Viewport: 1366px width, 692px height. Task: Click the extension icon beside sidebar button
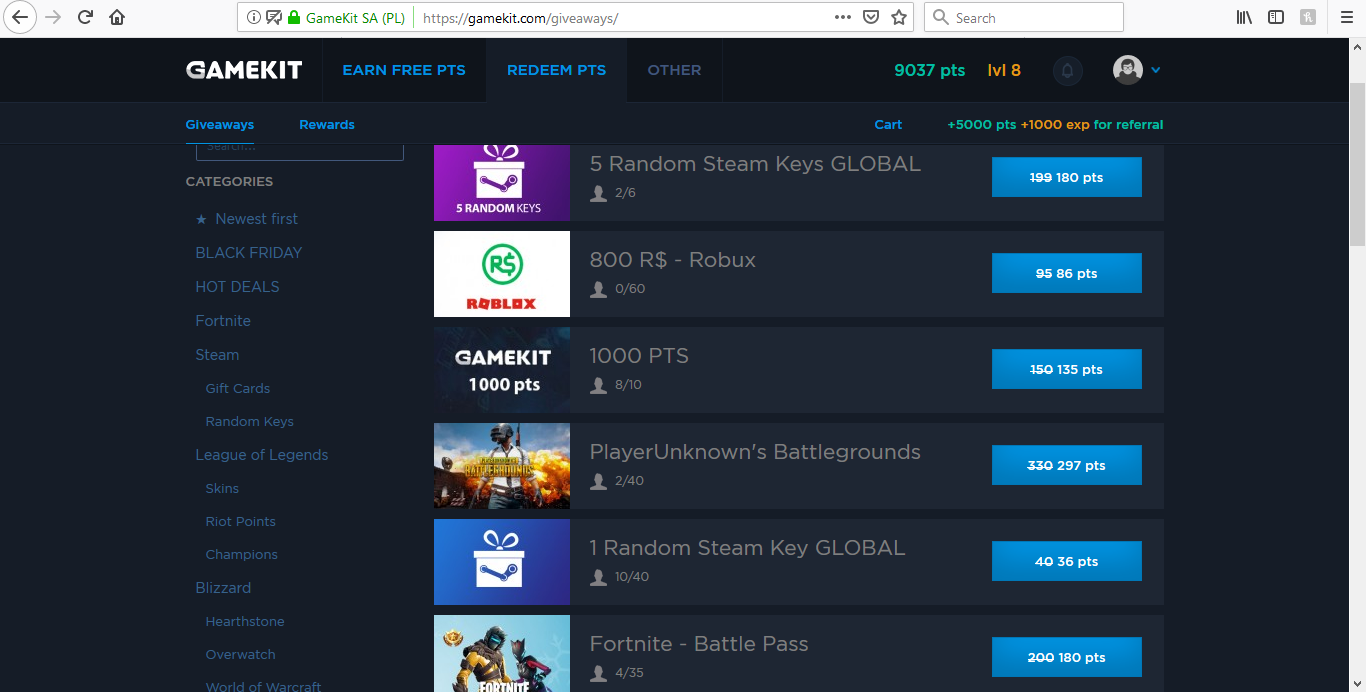[x=1307, y=17]
